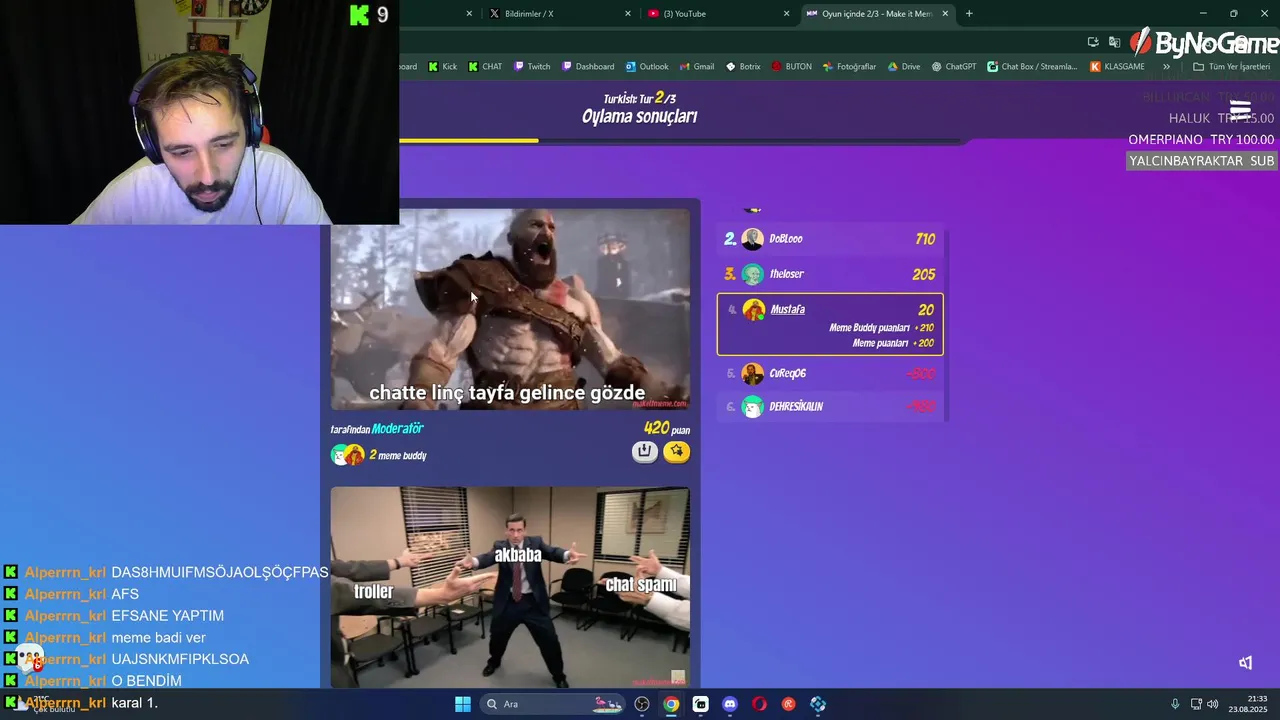Click the chat message EFSANE YAPTIM
The image size is (1280, 720).
point(168,616)
